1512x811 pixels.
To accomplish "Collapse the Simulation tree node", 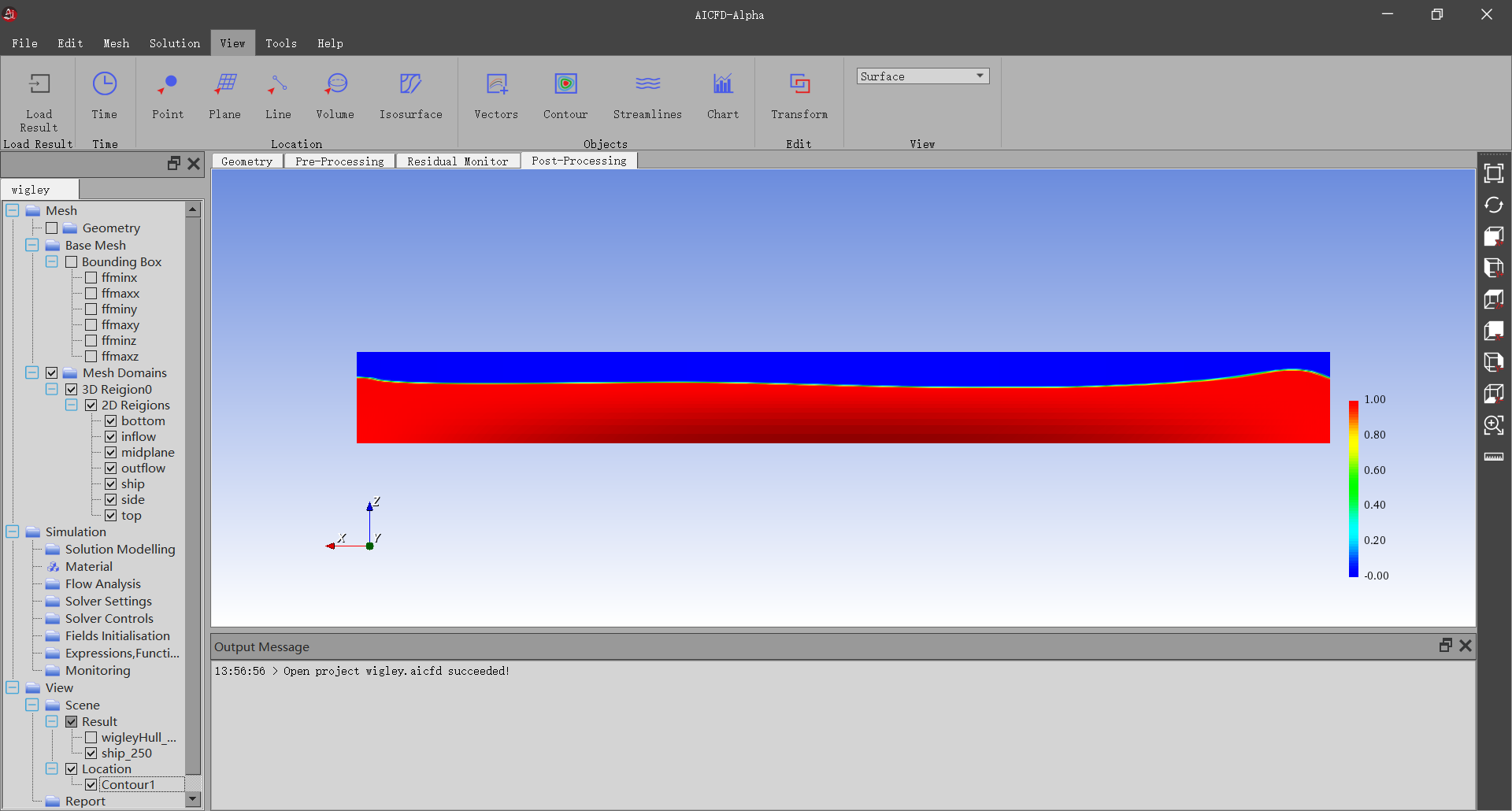I will tap(13, 531).
